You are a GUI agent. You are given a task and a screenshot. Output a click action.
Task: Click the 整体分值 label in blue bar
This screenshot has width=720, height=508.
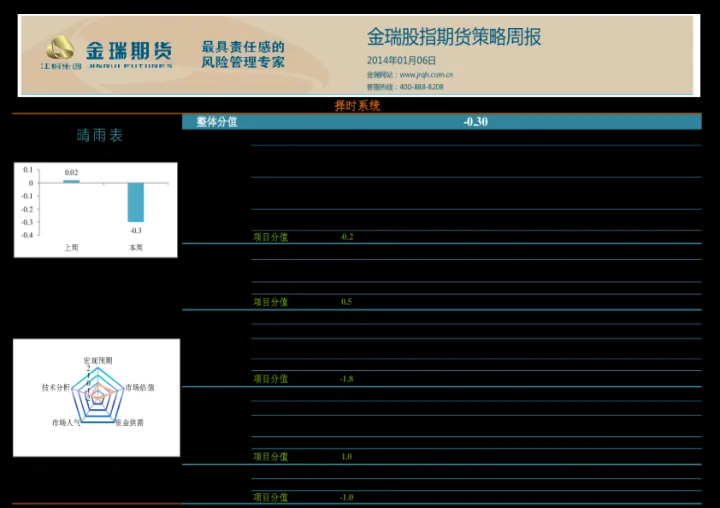pos(217,122)
